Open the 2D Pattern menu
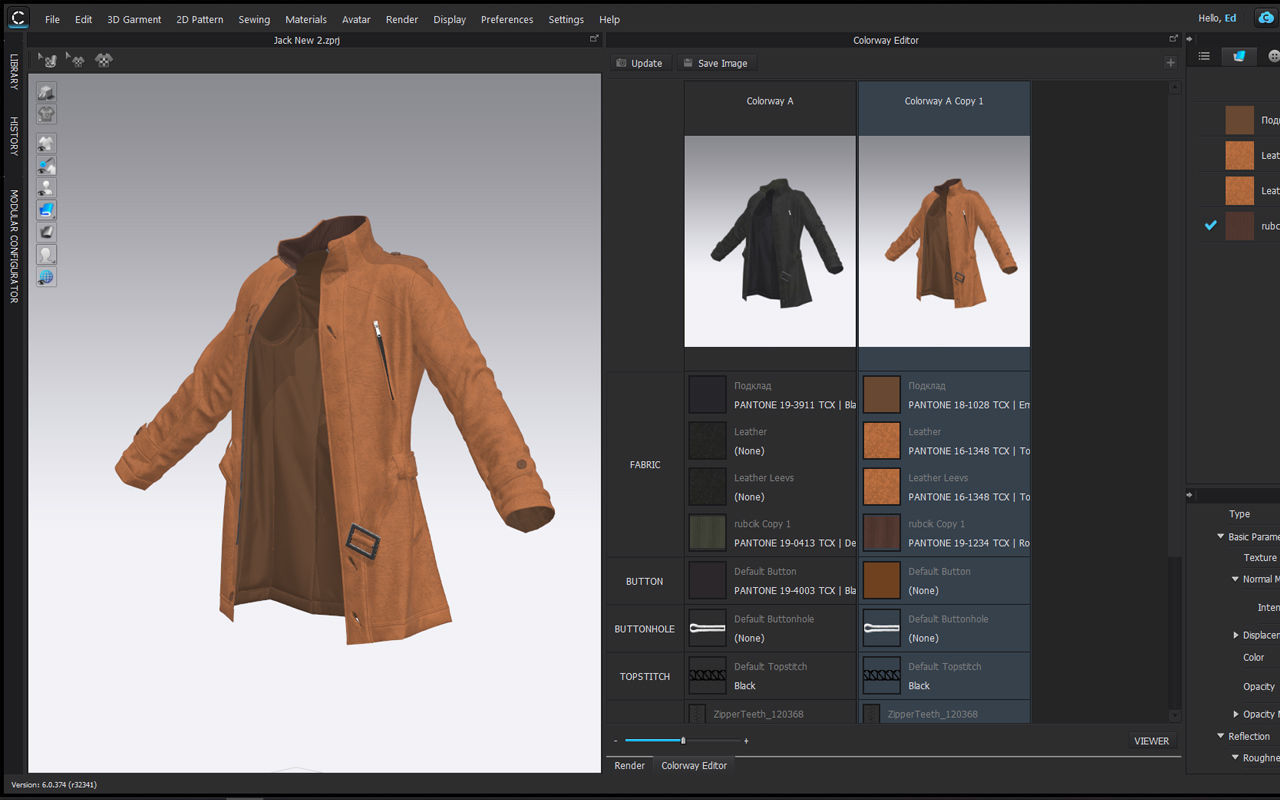The image size is (1280, 800). point(200,19)
